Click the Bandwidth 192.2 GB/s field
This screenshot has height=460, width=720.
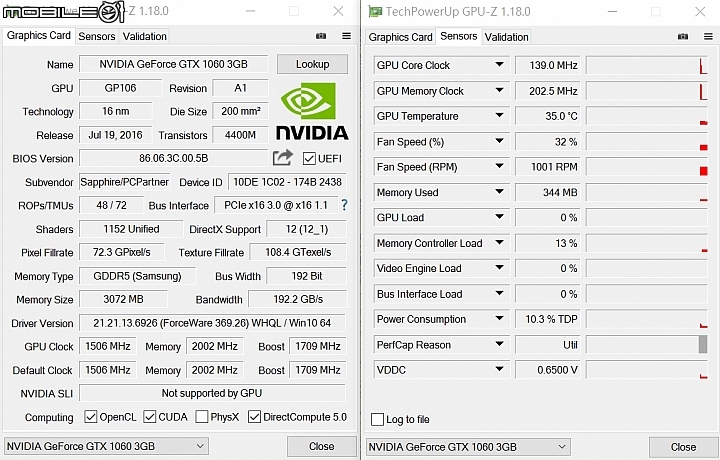point(298,299)
